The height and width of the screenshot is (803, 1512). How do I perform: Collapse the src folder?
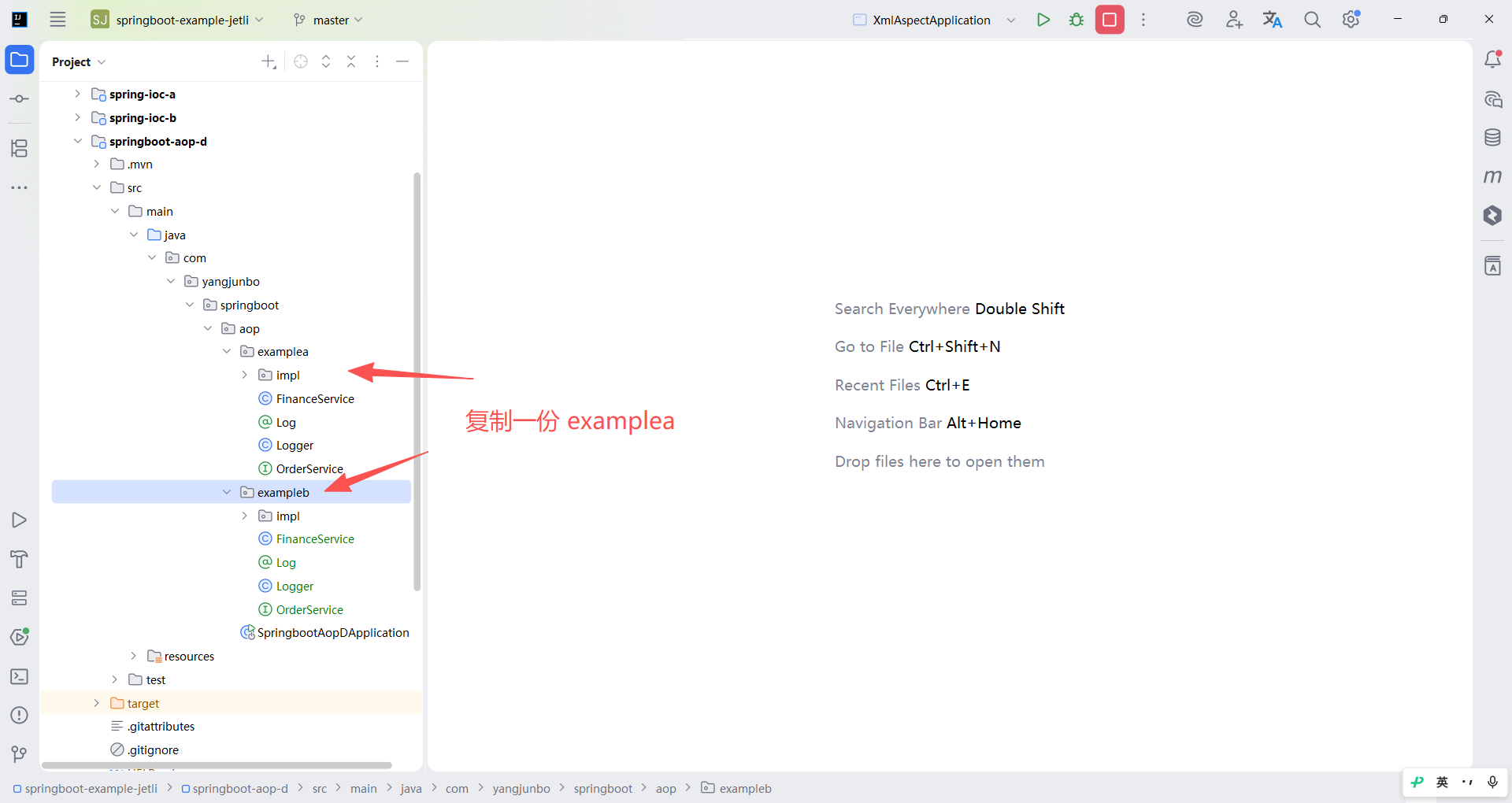[96, 187]
